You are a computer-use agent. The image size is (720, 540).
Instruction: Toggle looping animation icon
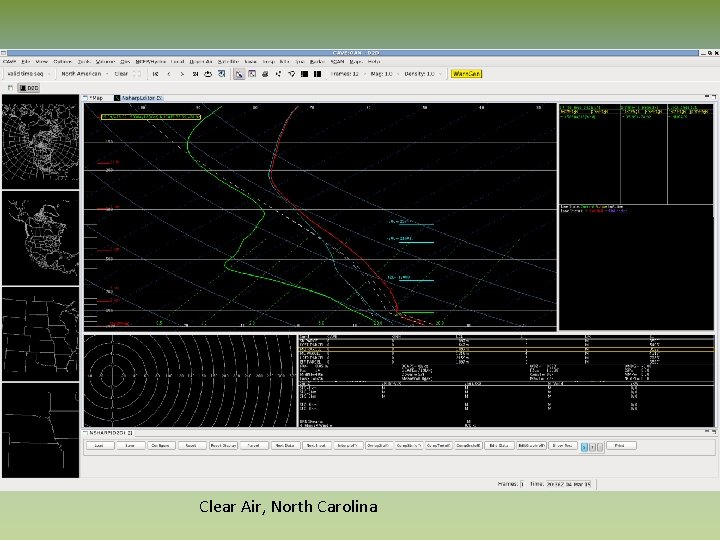(208, 74)
